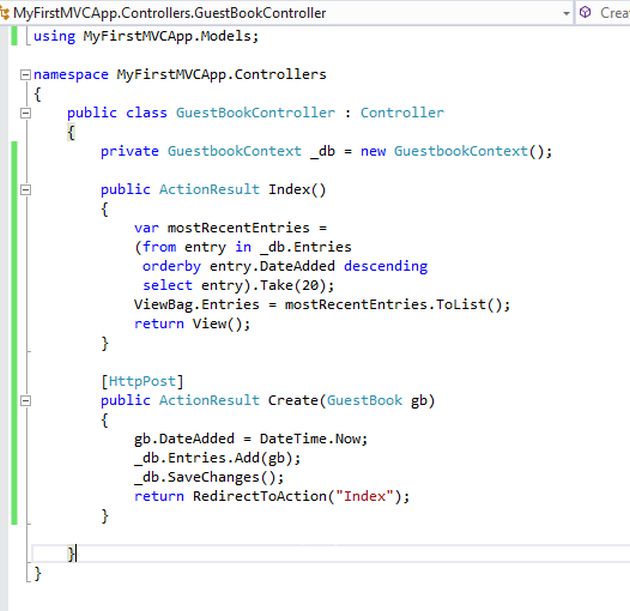Click 'return View();' statement
Screen dimensions: 630x611
(x=192, y=324)
